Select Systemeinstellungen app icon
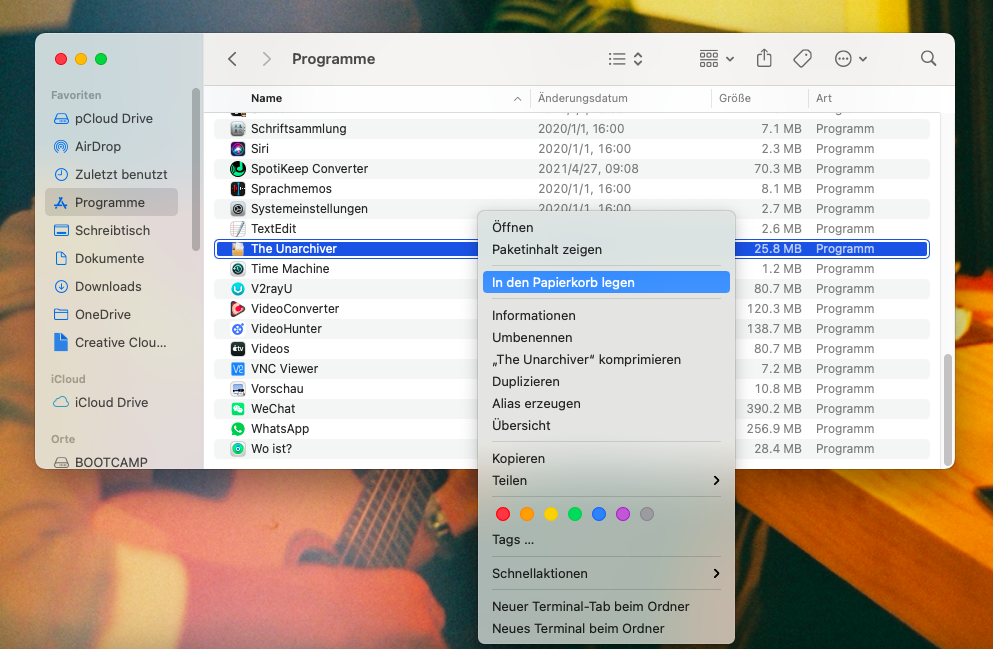The height and width of the screenshot is (649, 993). tap(237, 208)
